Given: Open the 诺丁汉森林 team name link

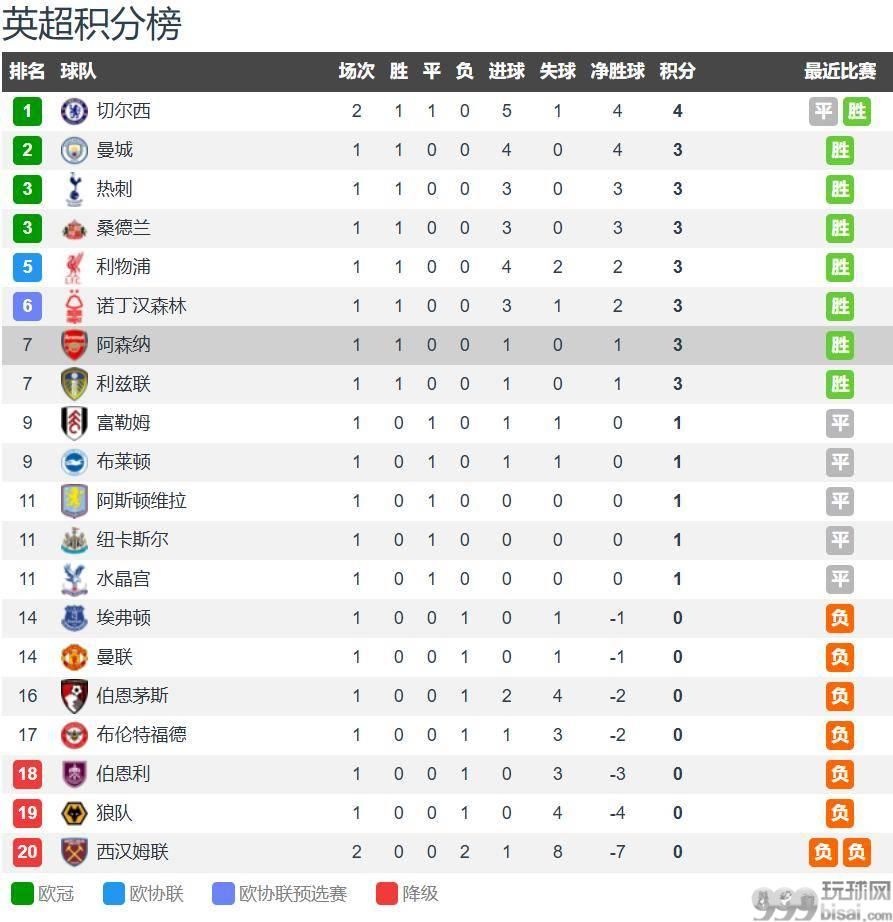Looking at the screenshot, I should pyautogui.click(x=141, y=306).
